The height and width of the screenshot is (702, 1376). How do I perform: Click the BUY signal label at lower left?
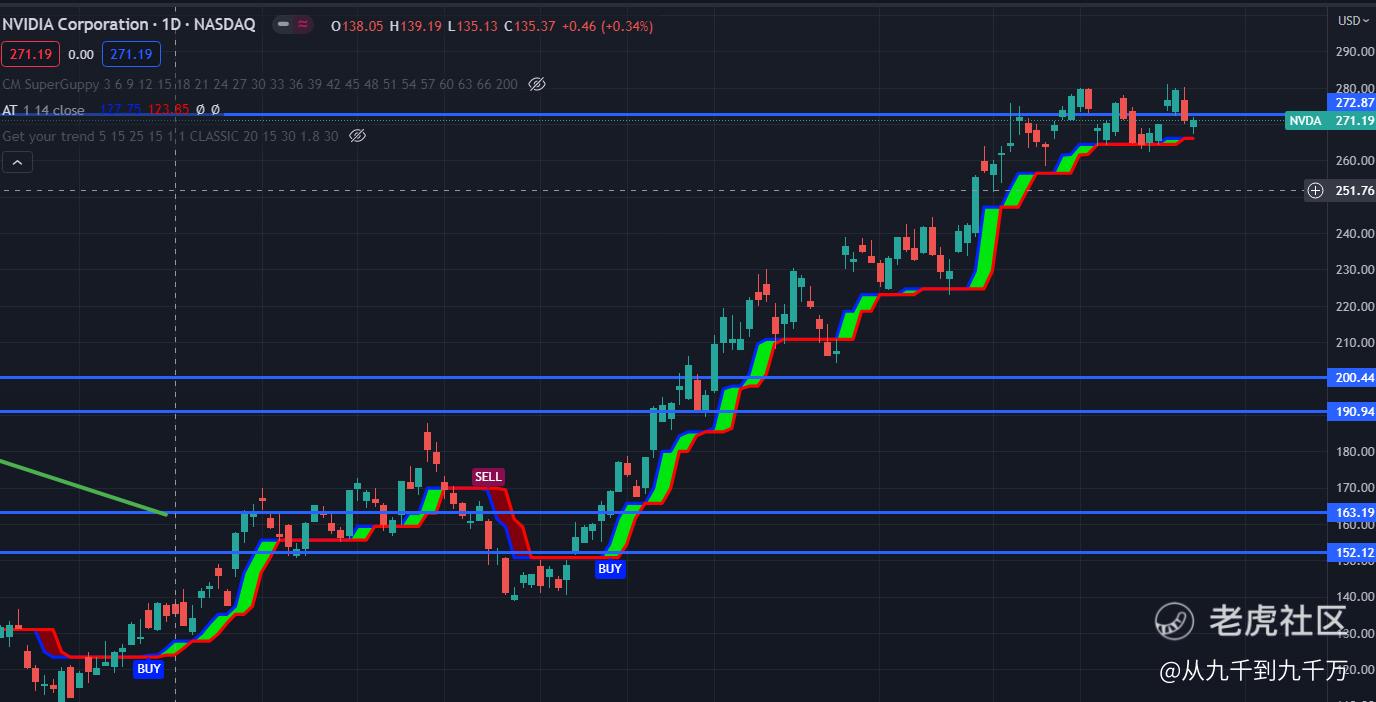149,669
